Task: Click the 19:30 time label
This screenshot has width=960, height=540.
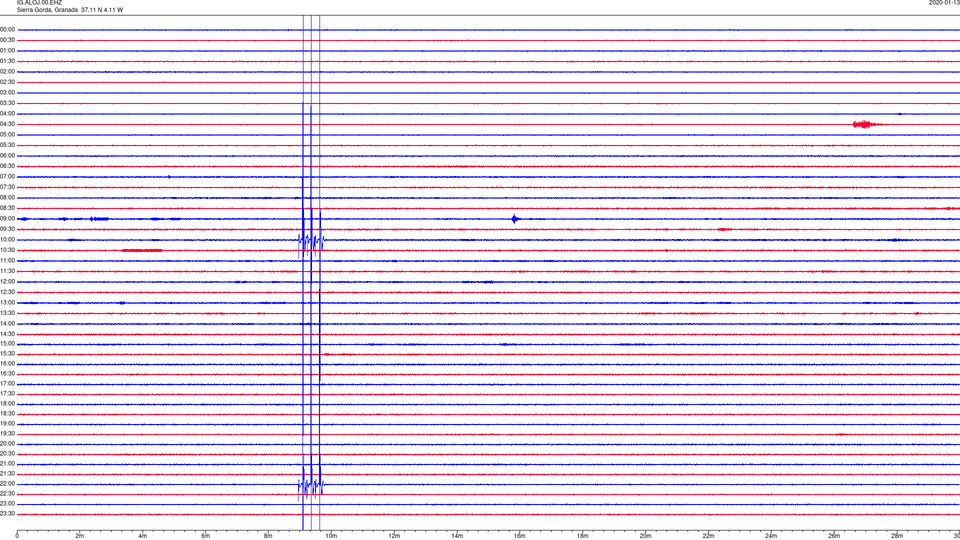Action: point(7,434)
